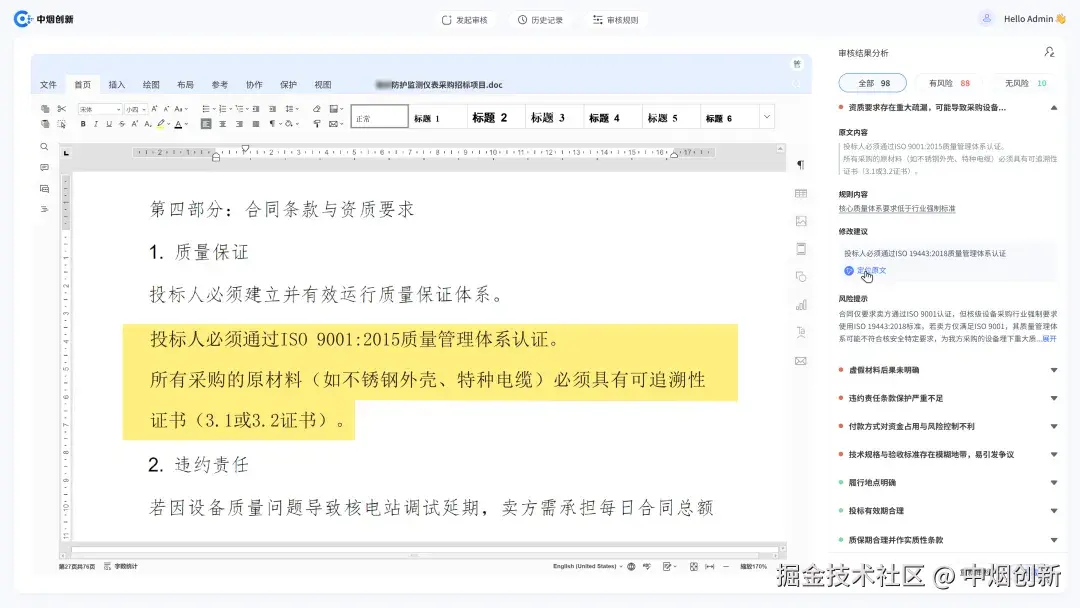The height and width of the screenshot is (608, 1080).
Task: Click the fit-to-width icon near the zoom controls
Action: tap(710, 567)
